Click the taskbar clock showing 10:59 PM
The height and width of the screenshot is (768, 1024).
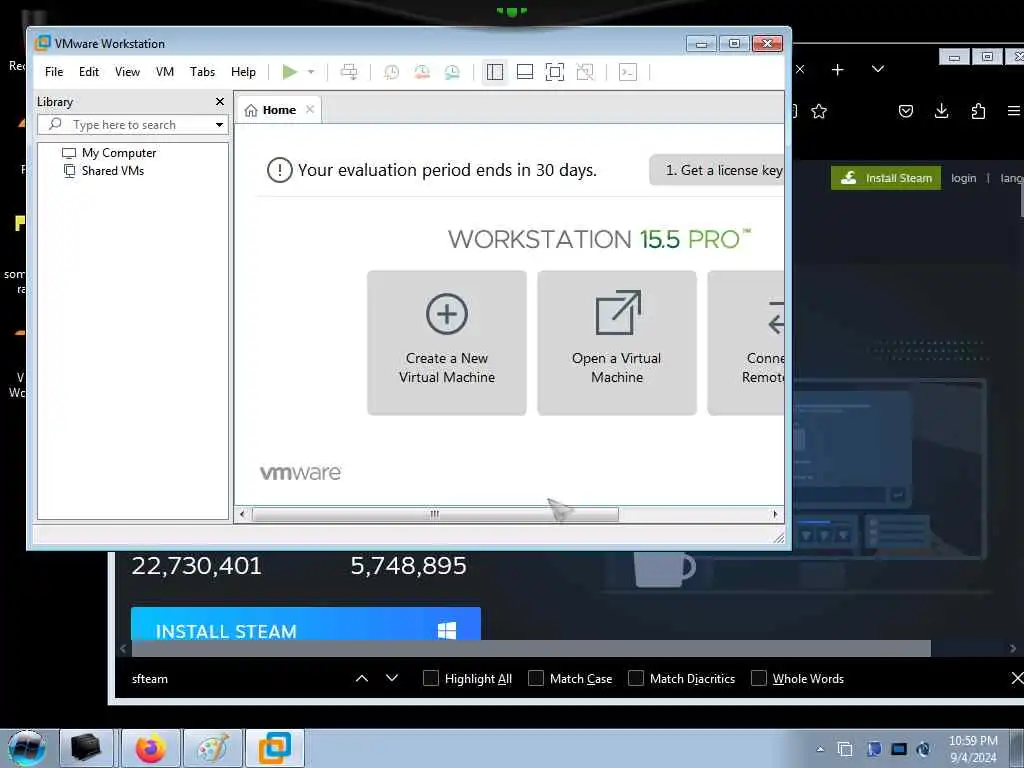[x=973, y=749]
